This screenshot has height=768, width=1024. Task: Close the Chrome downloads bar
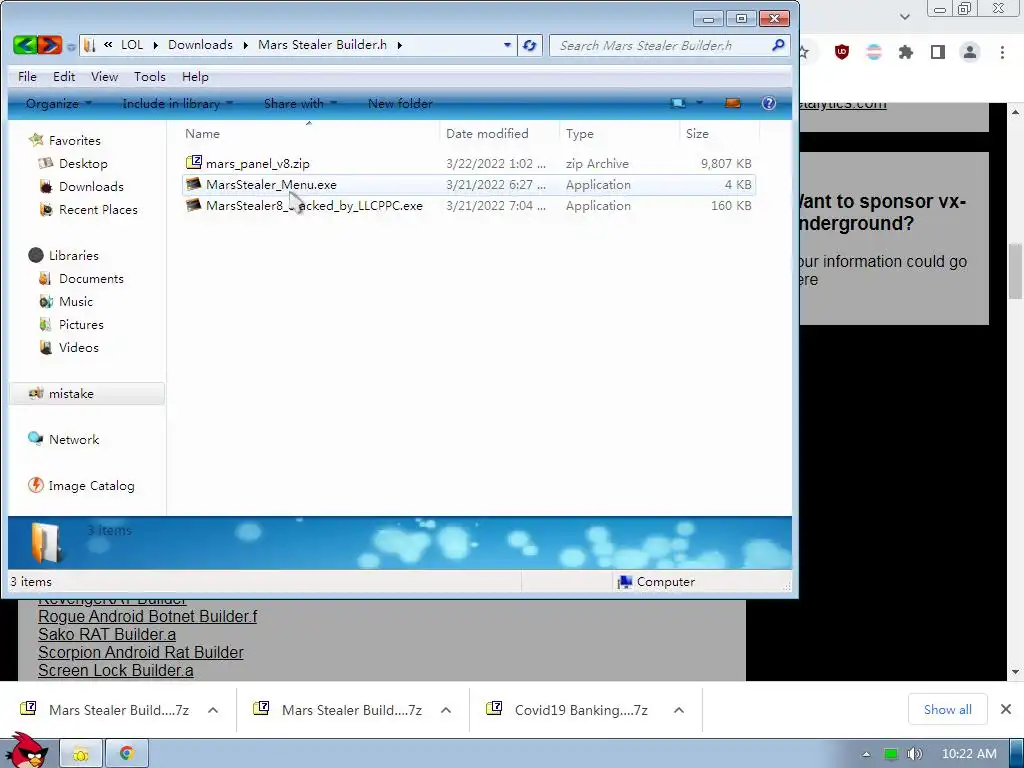pos(1006,709)
